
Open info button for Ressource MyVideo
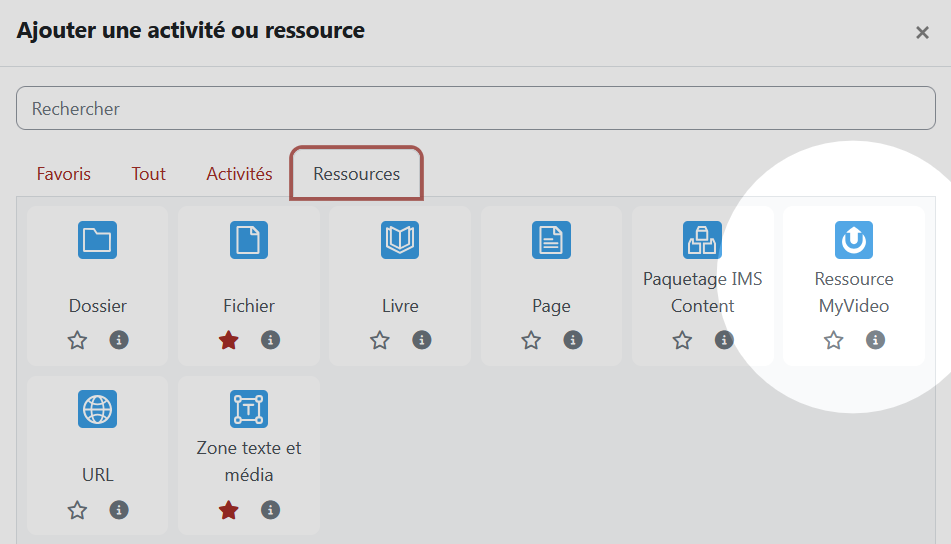(x=875, y=340)
